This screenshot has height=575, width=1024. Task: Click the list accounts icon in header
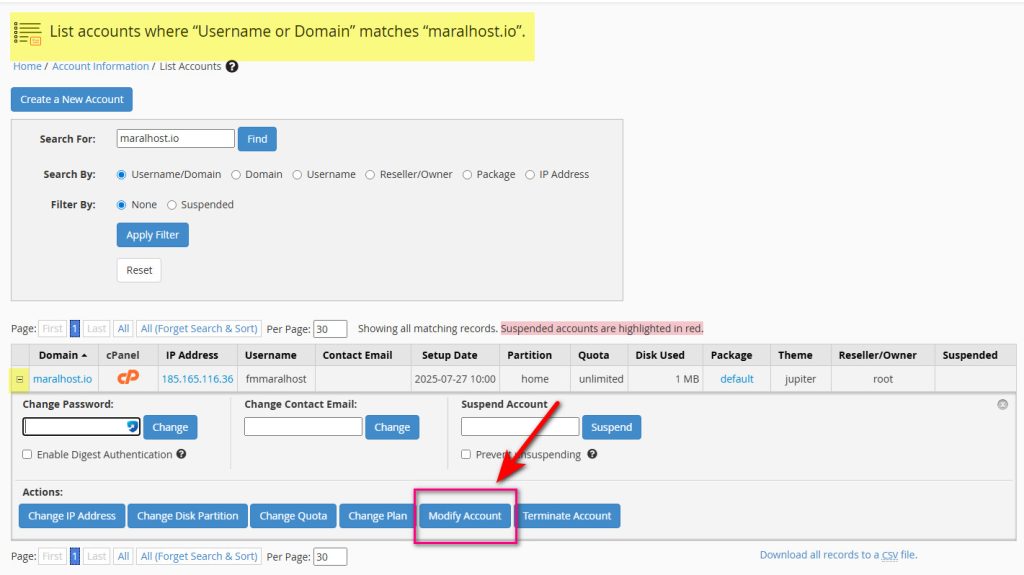coord(28,33)
